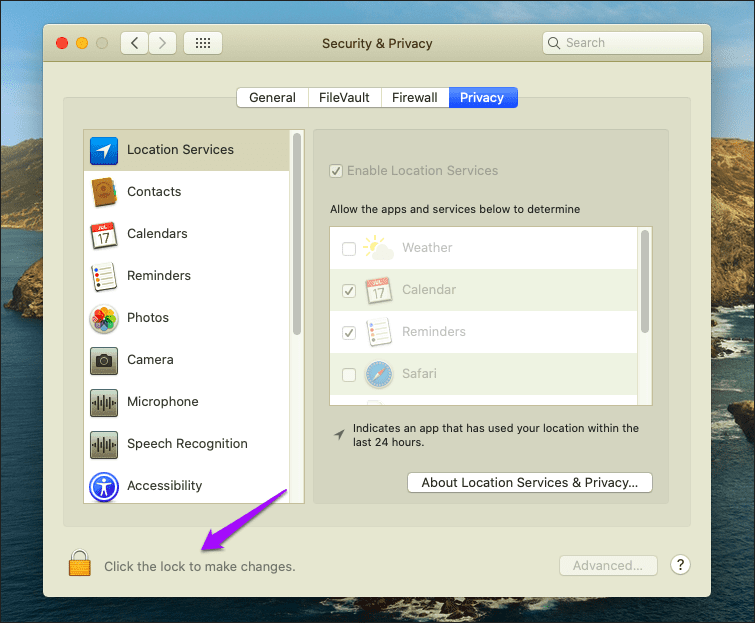Select the Contacts label in sidebar
This screenshot has width=755, height=623.
click(154, 192)
